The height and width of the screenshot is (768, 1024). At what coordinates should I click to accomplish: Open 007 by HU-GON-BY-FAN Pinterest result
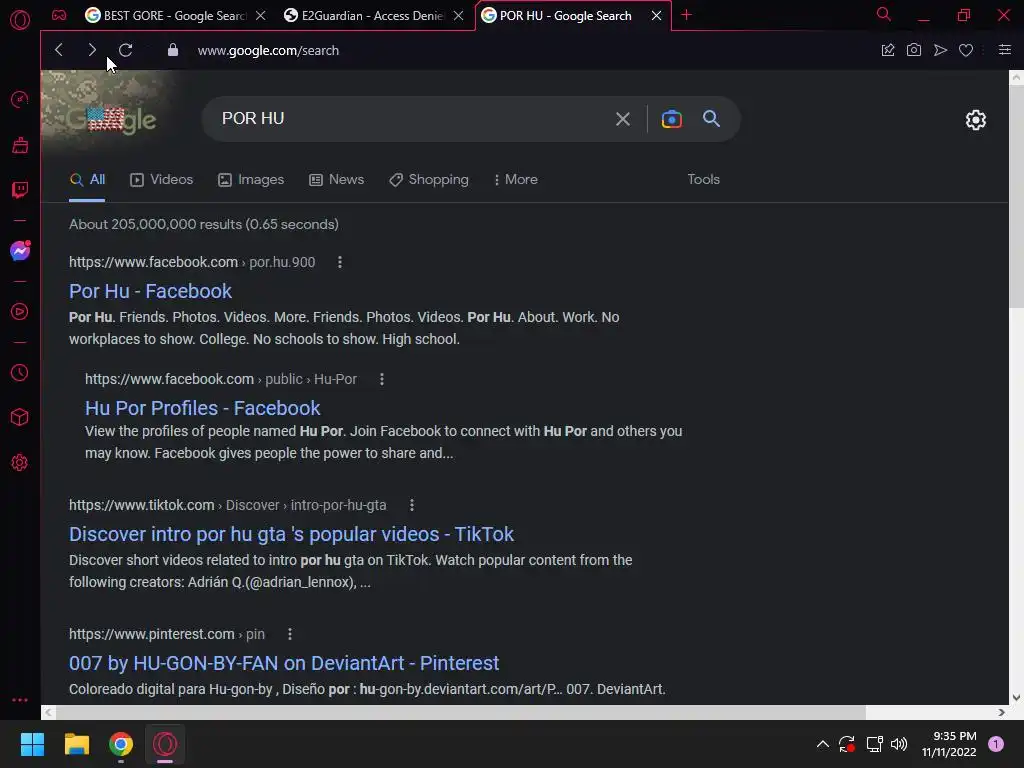(x=284, y=663)
